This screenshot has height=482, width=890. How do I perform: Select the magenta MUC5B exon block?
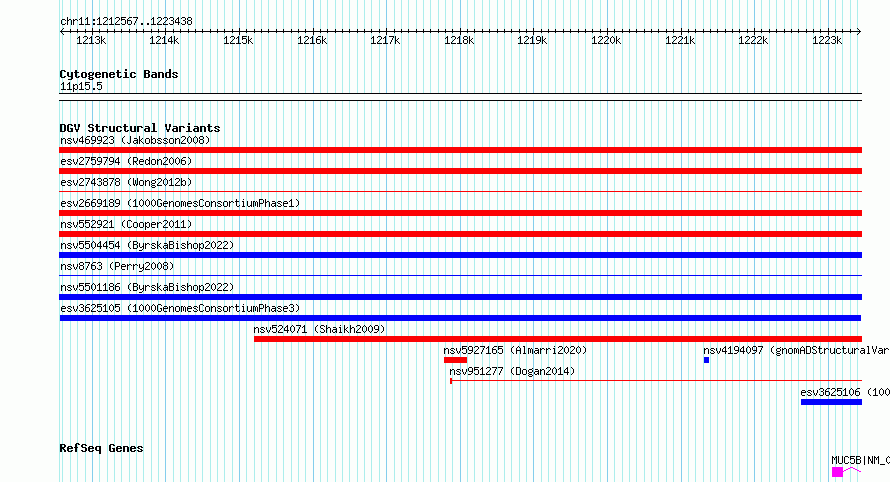click(x=837, y=472)
